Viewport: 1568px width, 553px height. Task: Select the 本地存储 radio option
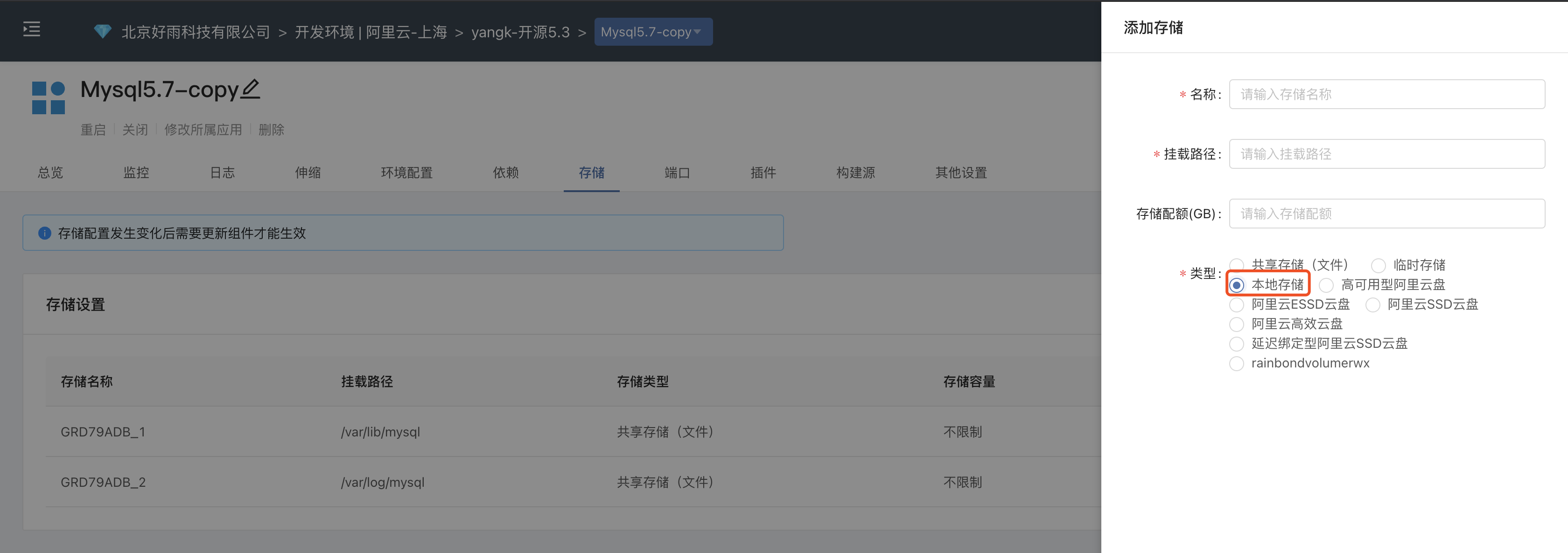point(1237,285)
